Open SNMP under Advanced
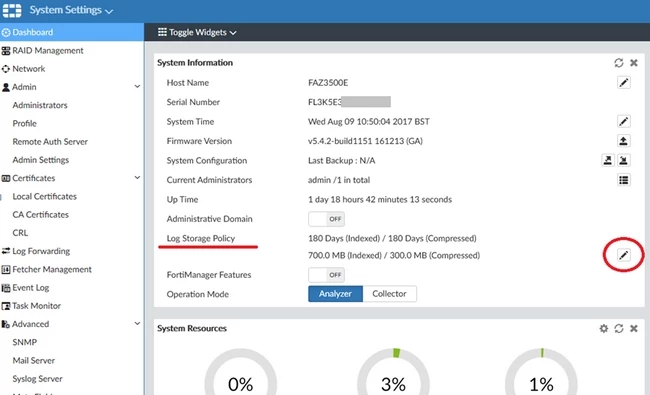The height and width of the screenshot is (395, 650). click(x=24, y=342)
